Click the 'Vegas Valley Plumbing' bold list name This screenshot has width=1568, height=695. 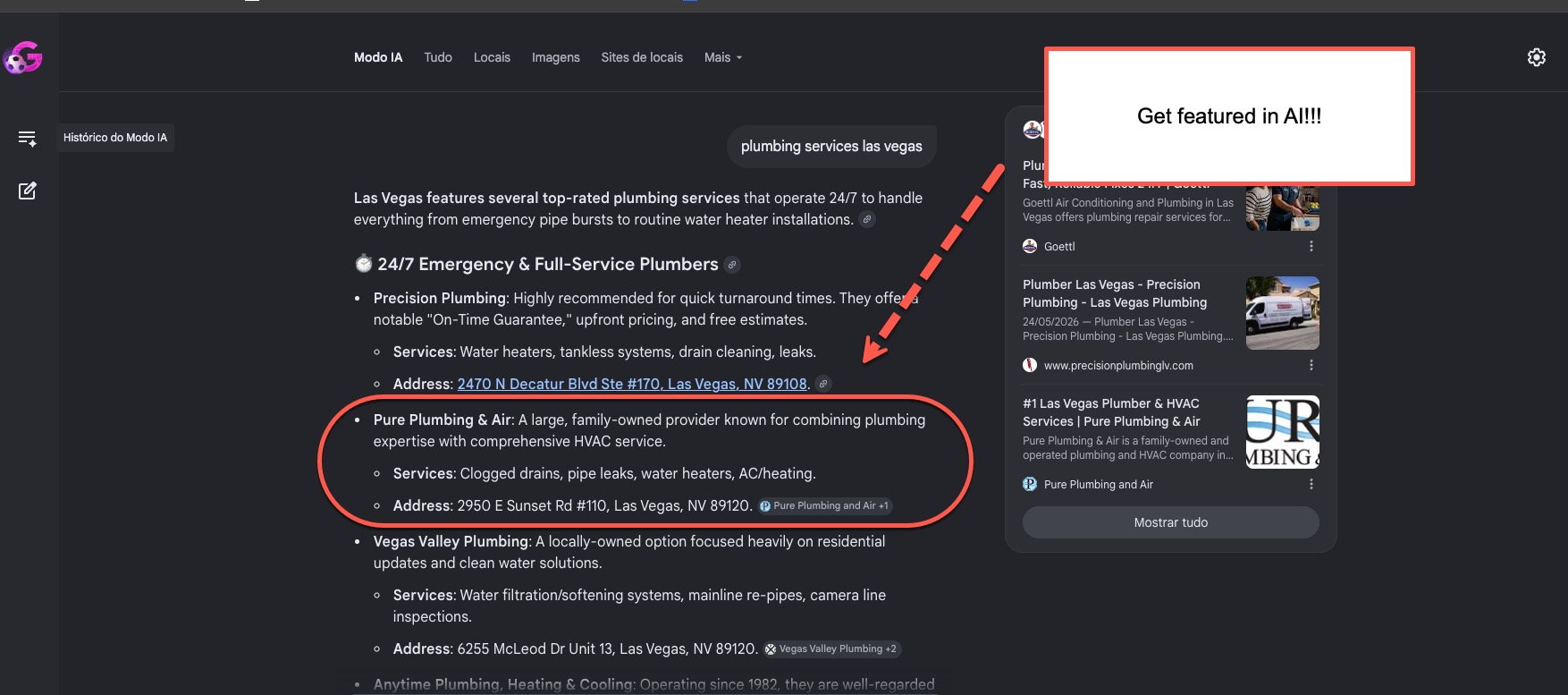click(451, 541)
